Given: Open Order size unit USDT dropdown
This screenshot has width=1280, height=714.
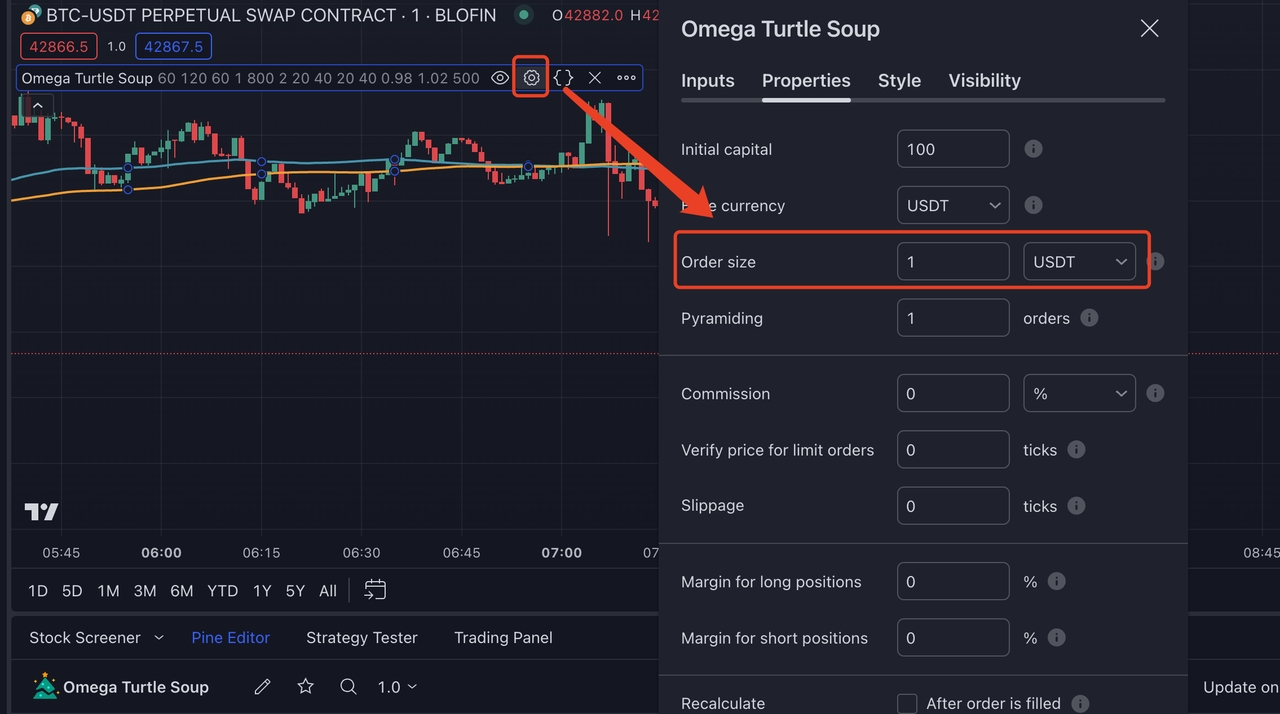Looking at the screenshot, I should pos(1080,262).
